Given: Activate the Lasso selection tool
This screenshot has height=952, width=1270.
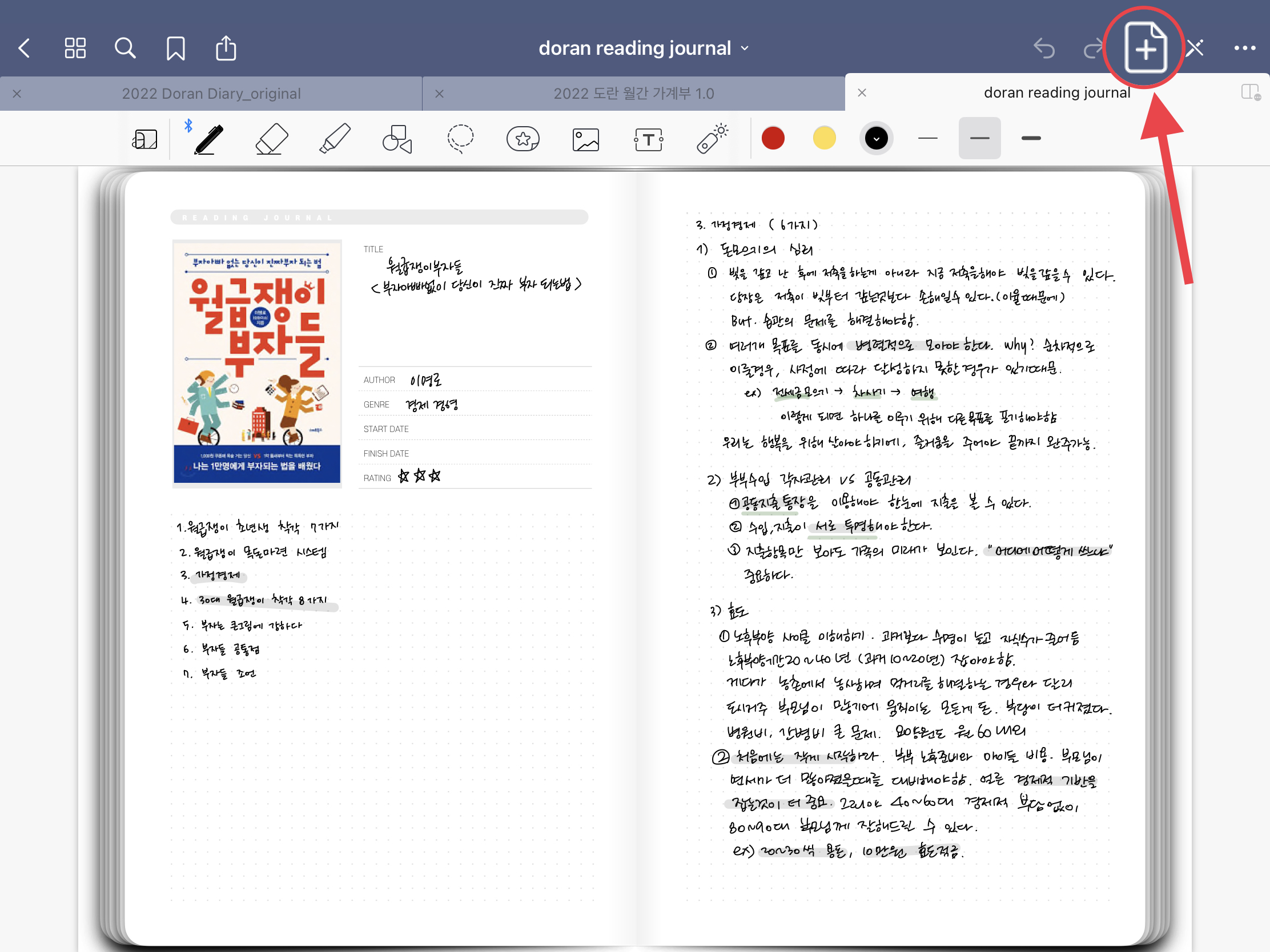Looking at the screenshot, I should click(x=460, y=139).
